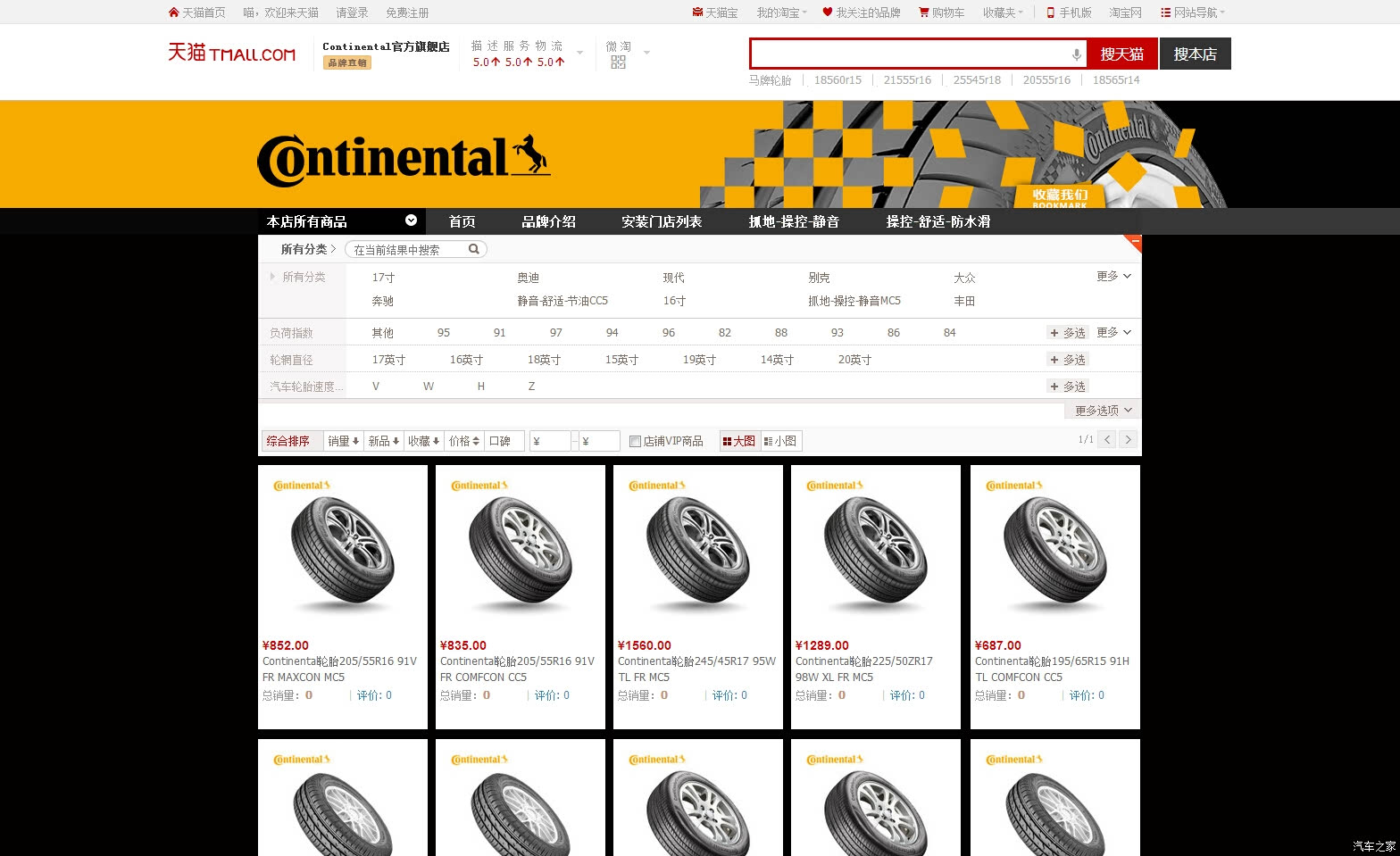Screen dimensions: 1400x856
Task: Click the minimum price input field
Action: (550, 441)
